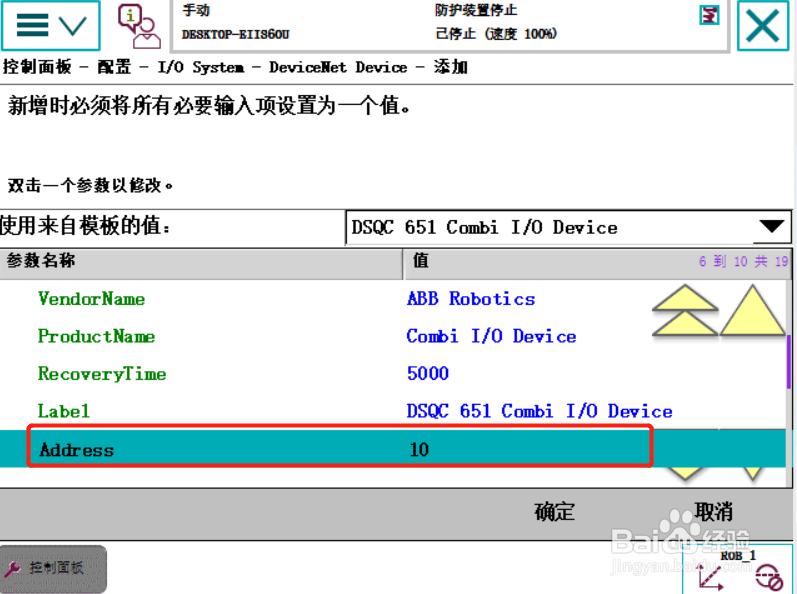The width and height of the screenshot is (797, 594).
Task: Switch to the 控制面板 taskbar tab
Action: pyautogui.click(x=53, y=569)
